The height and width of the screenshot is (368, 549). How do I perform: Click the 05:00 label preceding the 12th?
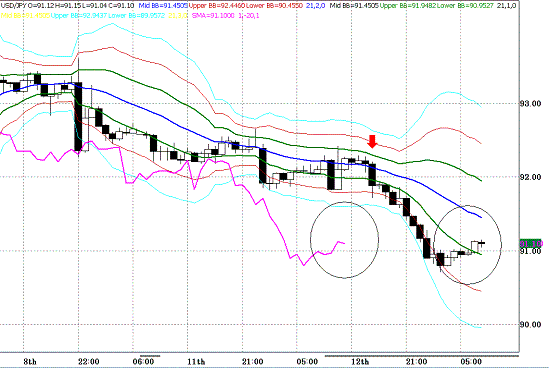click(x=307, y=362)
